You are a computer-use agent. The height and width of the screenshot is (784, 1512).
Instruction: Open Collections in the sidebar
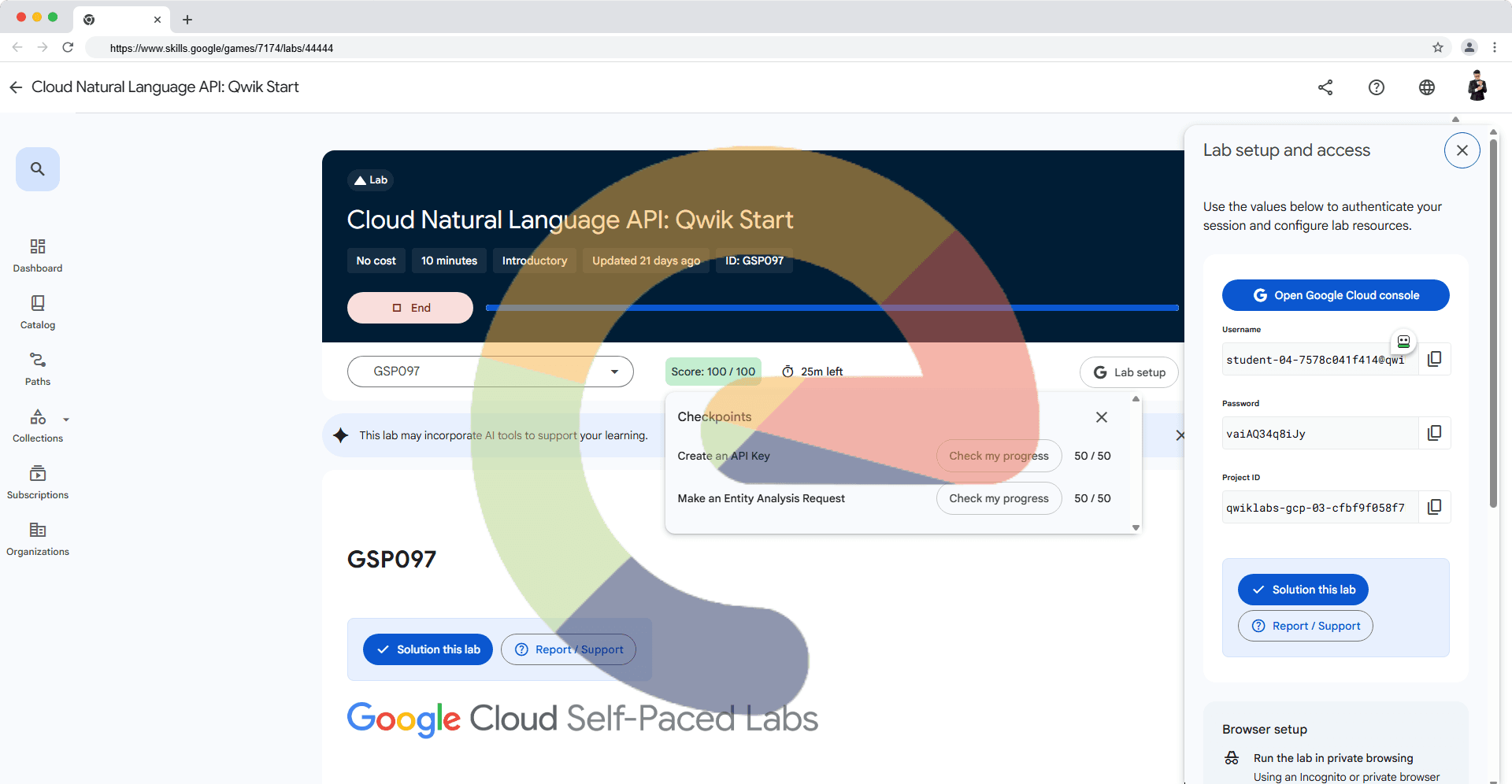(x=38, y=426)
